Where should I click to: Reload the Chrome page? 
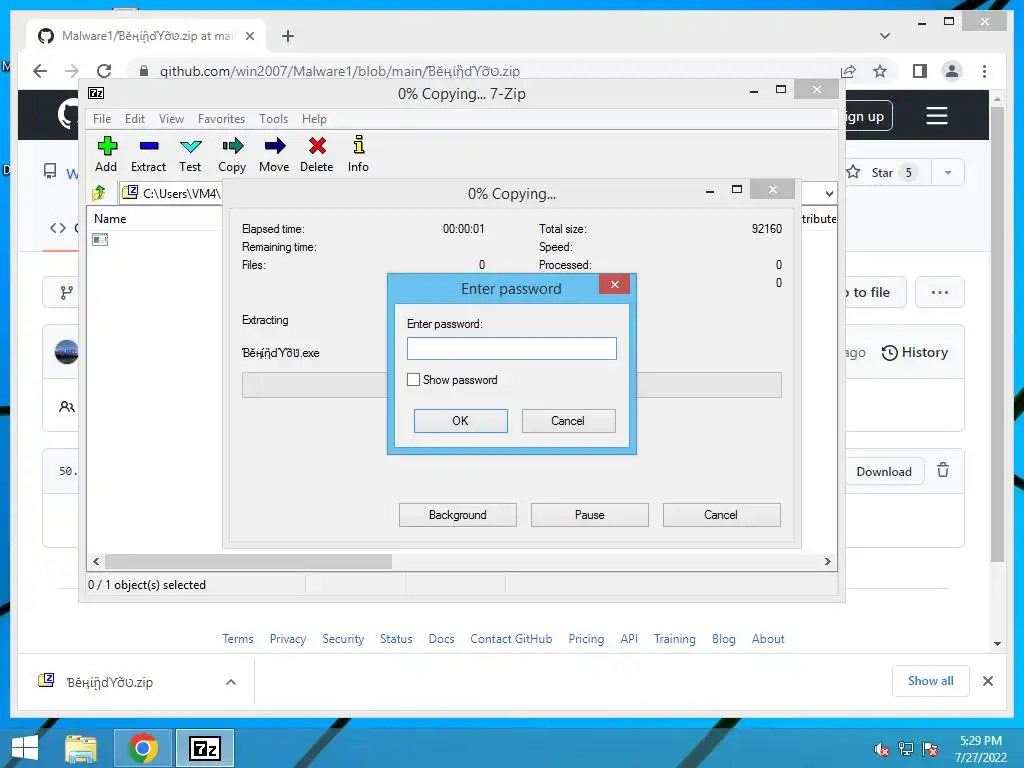click(x=104, y=71)
